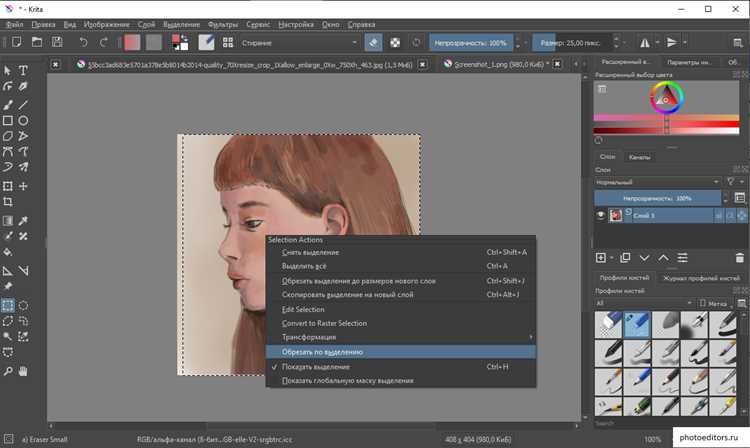Open layer properties sliders icon
Viewport: 750px width, 448px height.
tap(683, 258)
